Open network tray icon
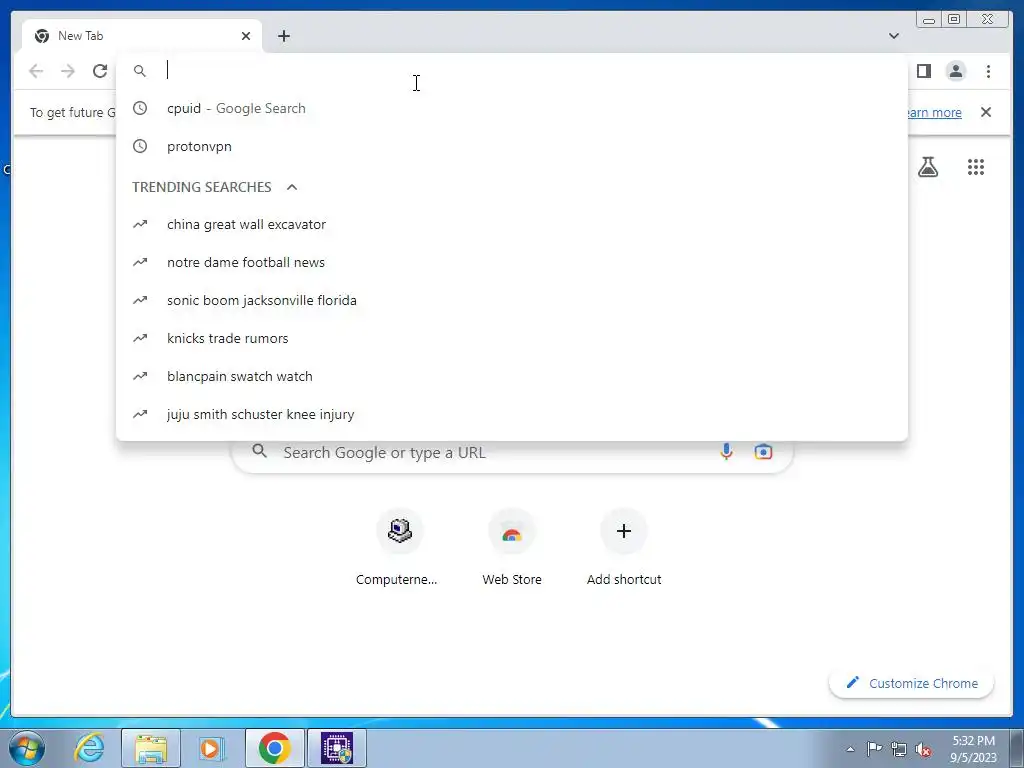 tap(899, 749)
